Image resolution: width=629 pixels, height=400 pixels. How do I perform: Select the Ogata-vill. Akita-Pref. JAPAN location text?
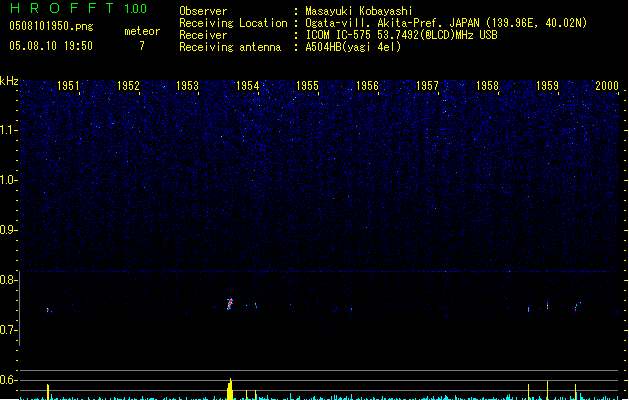point(446,23)
